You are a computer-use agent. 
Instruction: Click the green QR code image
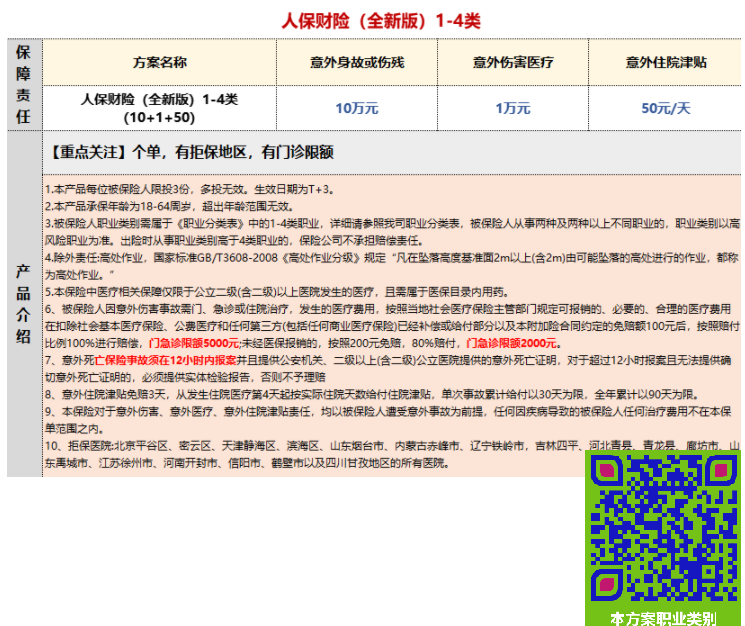[x=663, y=528]
